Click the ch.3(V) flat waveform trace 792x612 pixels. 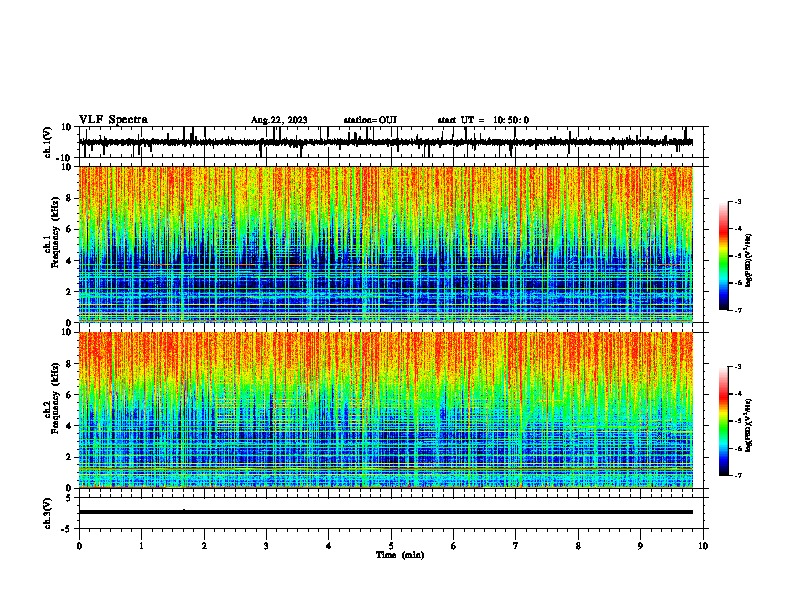point(386,512)
